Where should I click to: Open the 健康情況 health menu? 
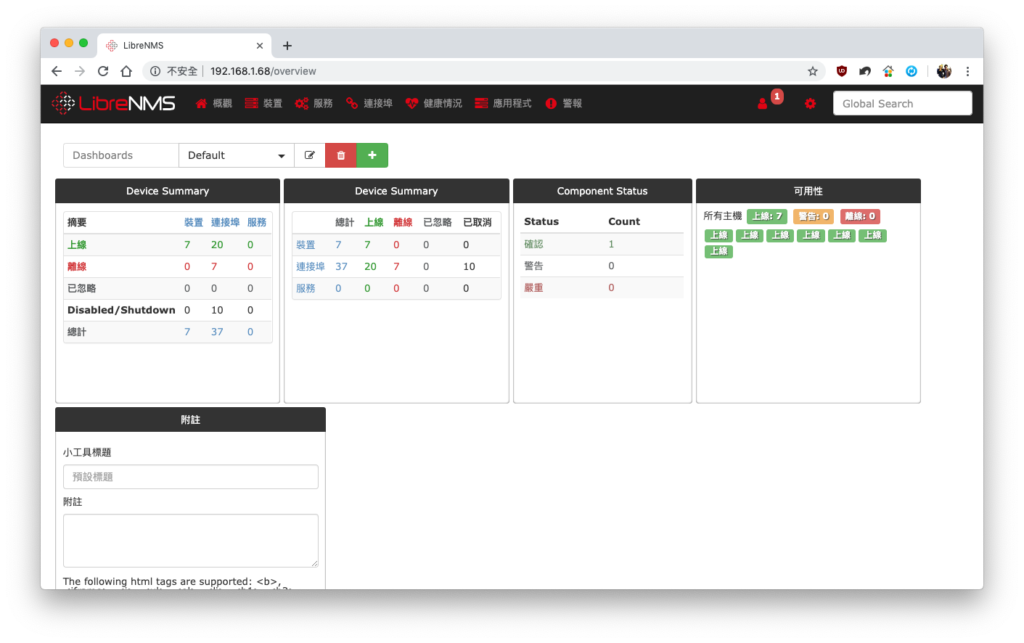pyautogui.click(x=434, y=104)
